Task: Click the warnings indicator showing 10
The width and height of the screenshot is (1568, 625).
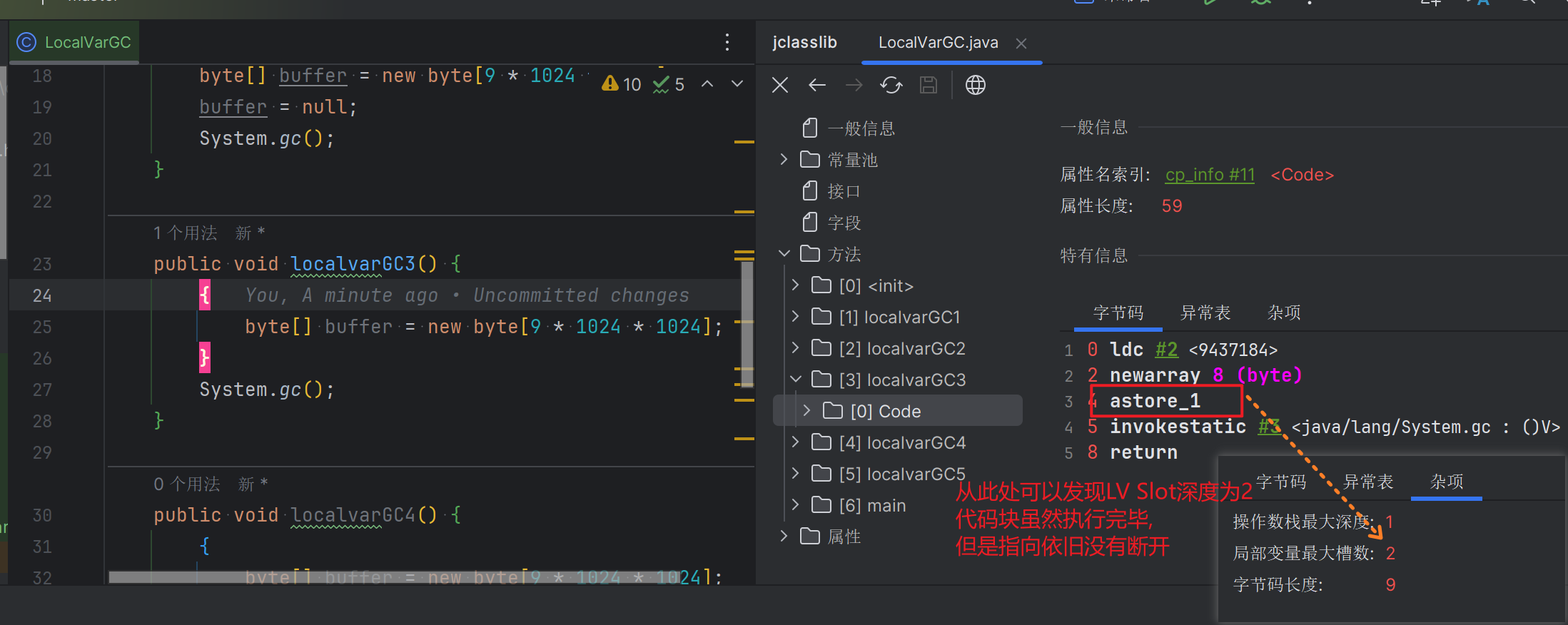Action: 622,84
